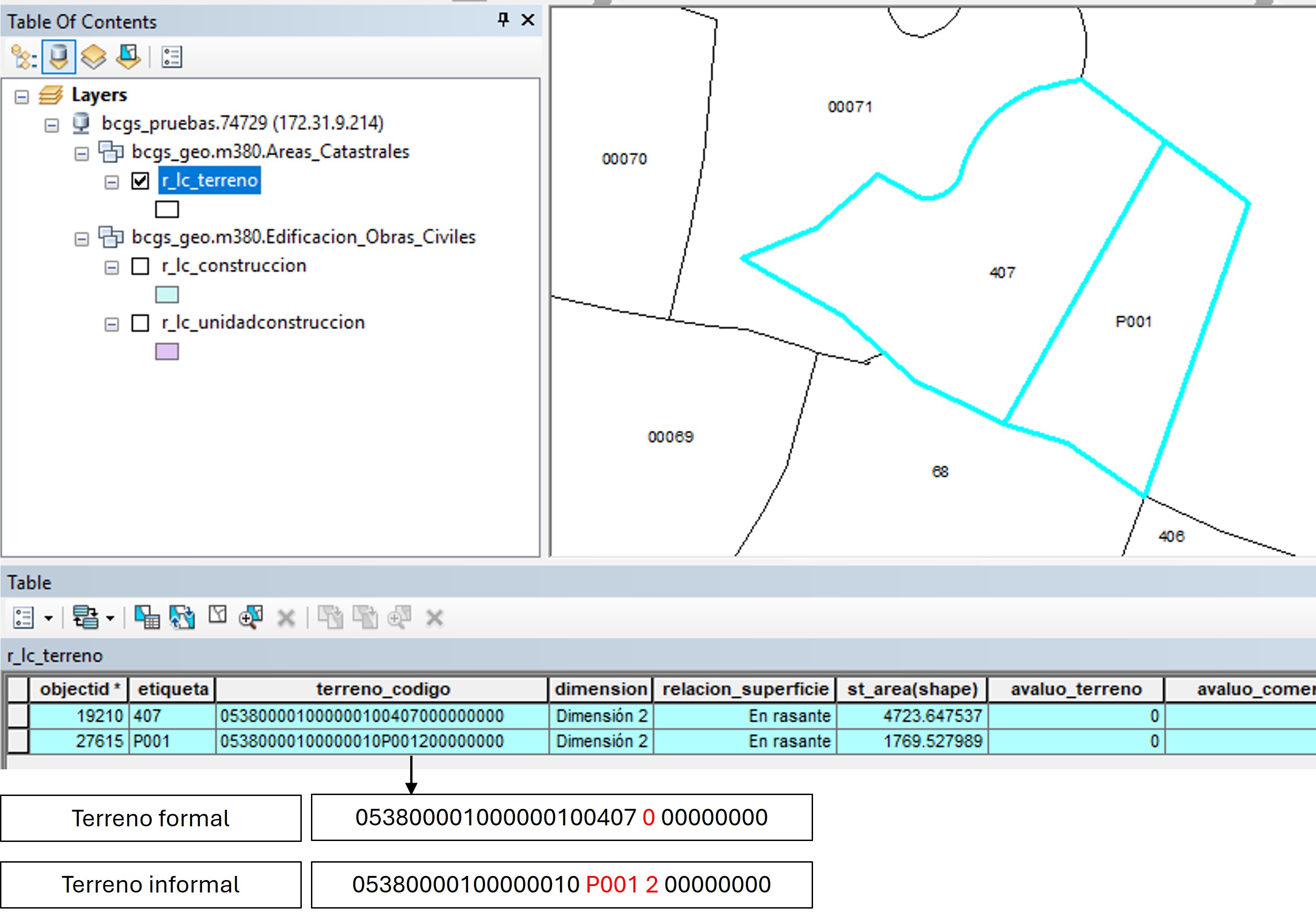Open the r_lc_terreno white symbol swatch
Viewport: 1316px width, 915px height.
pos(167,209)
